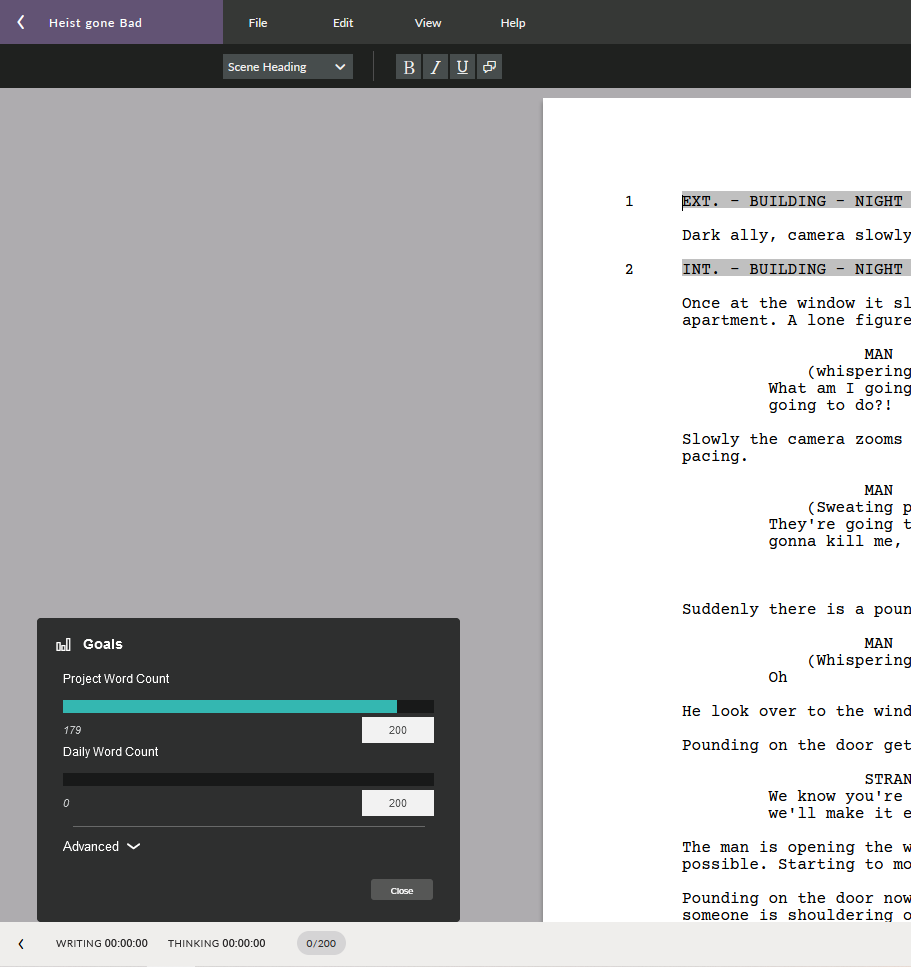Click the action line Slowly the camera zooms

(793, 439)
